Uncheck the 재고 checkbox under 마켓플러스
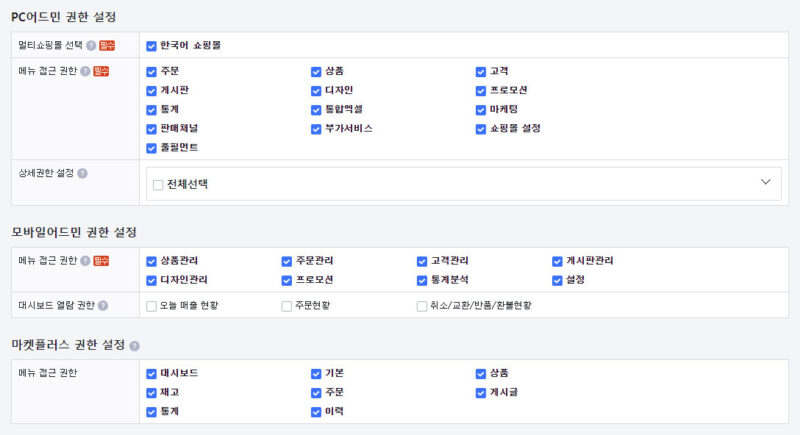Viewport: 800px width, 435px height. [x=151, y=392]
